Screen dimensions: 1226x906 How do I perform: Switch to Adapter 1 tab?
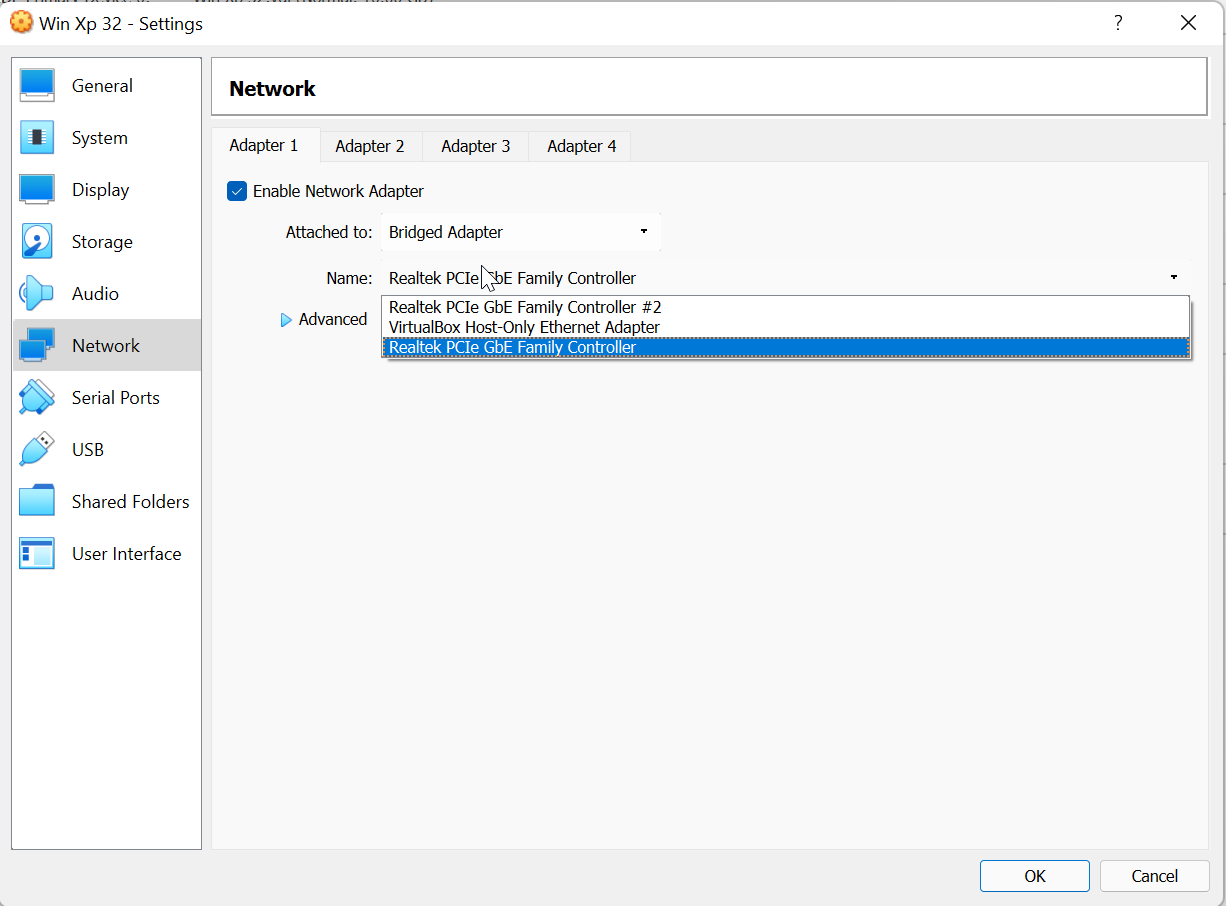click(x=264, y=145)
